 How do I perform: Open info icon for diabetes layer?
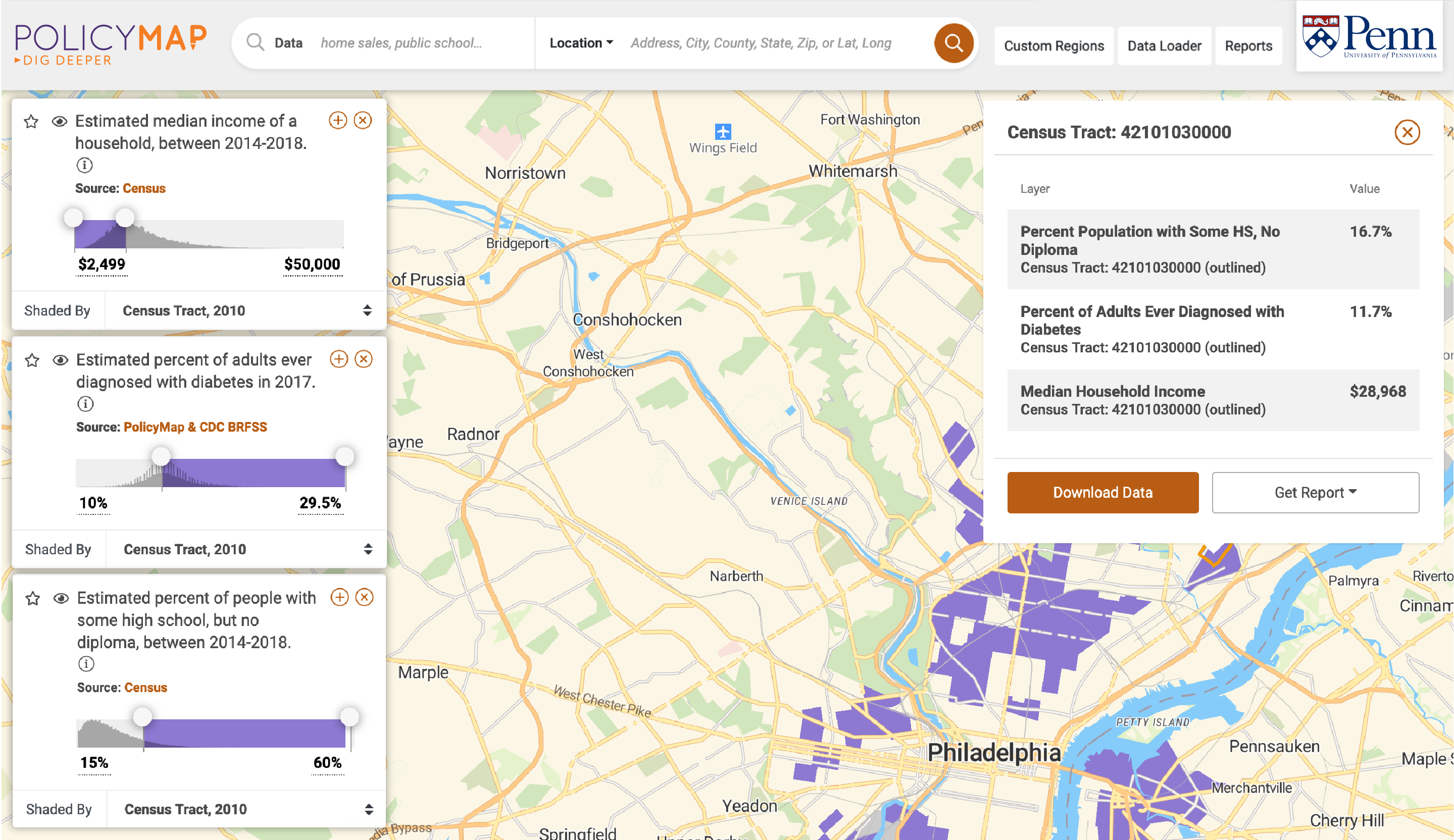[x=85, y=404]
